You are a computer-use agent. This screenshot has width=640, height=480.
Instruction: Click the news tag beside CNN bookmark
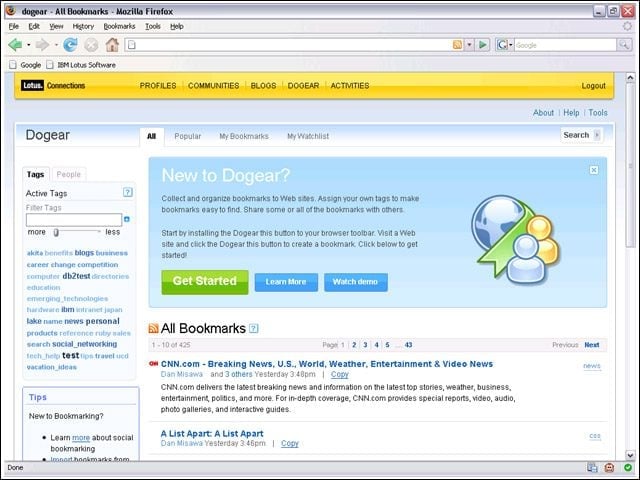(592, 366)
